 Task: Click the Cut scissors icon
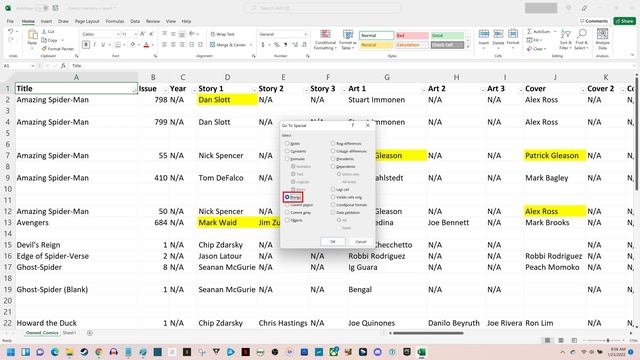click(44, 31)
